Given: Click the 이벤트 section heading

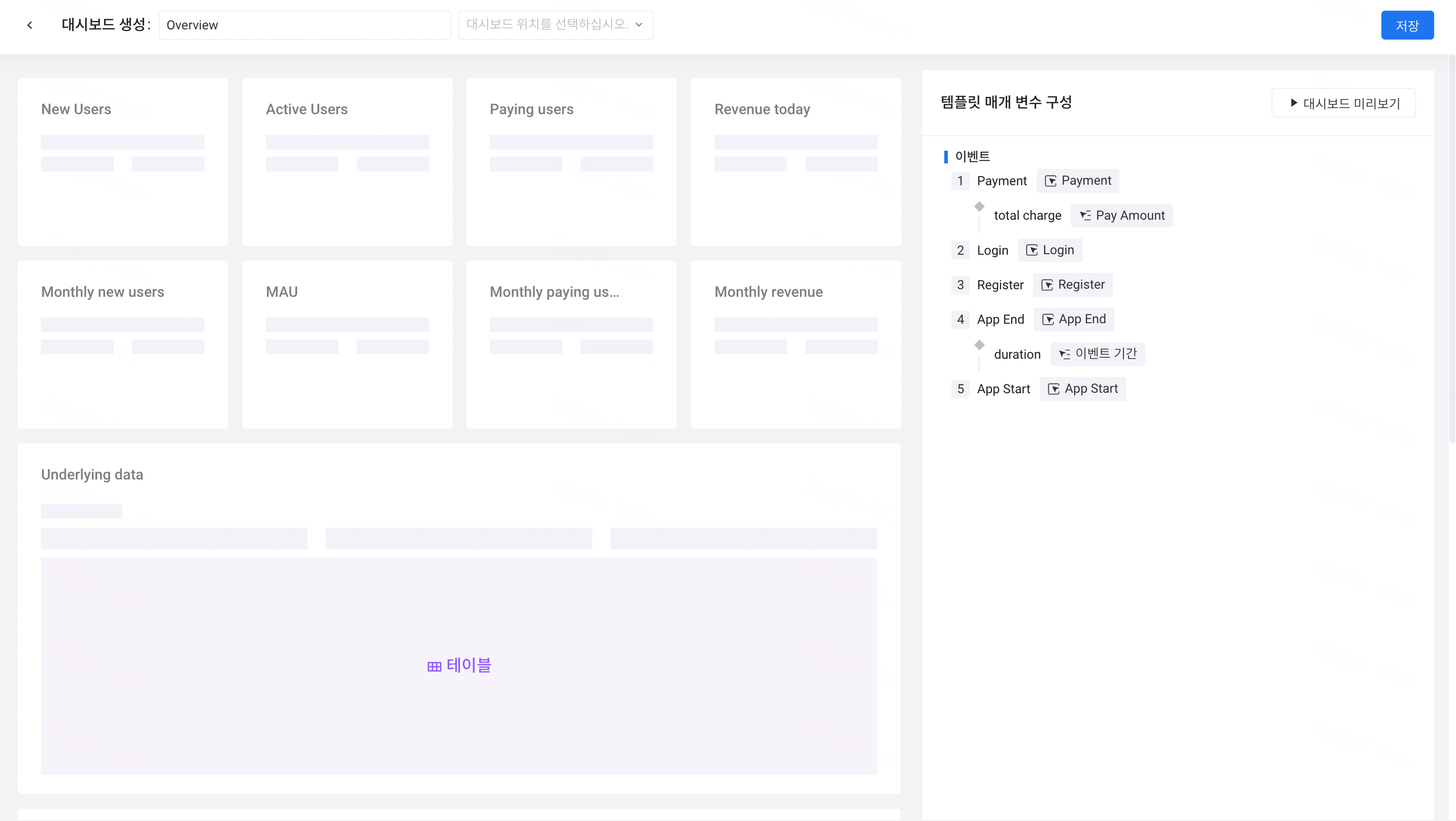Looking at the screenshot, I should pyautogui.click(x=972, y=156).
